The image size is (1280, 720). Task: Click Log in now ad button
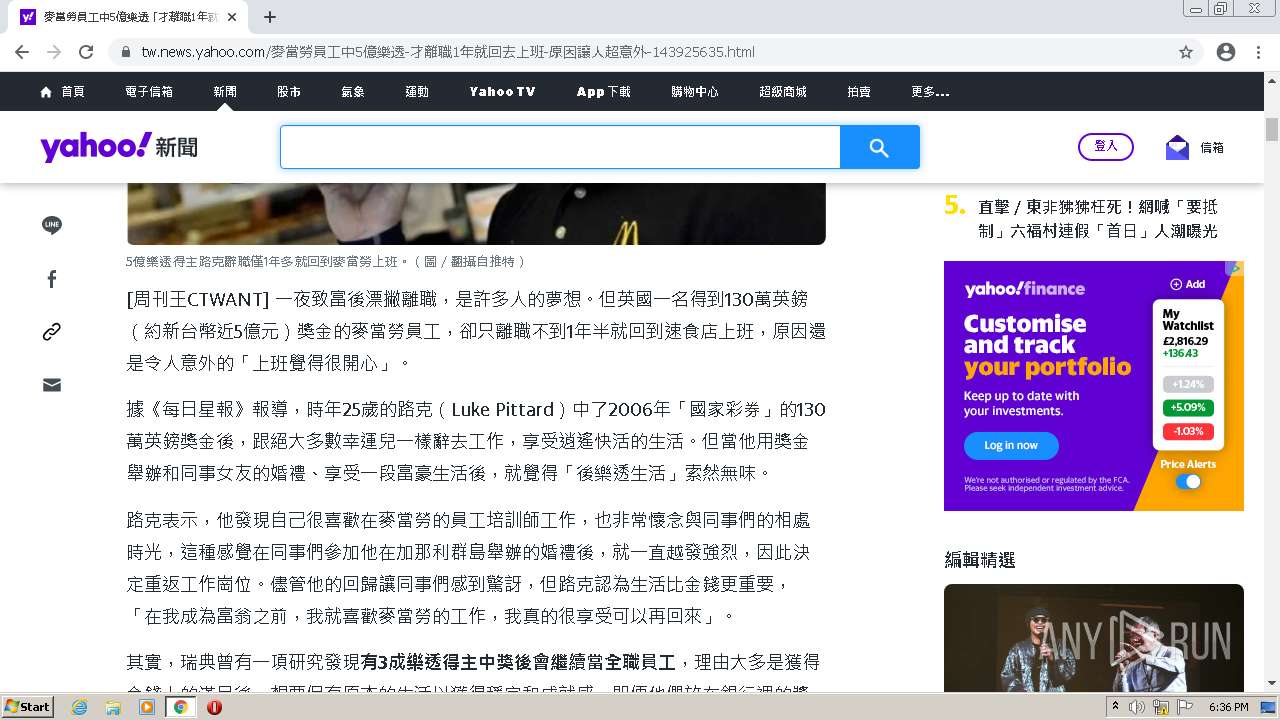[x=1011, y=445]
